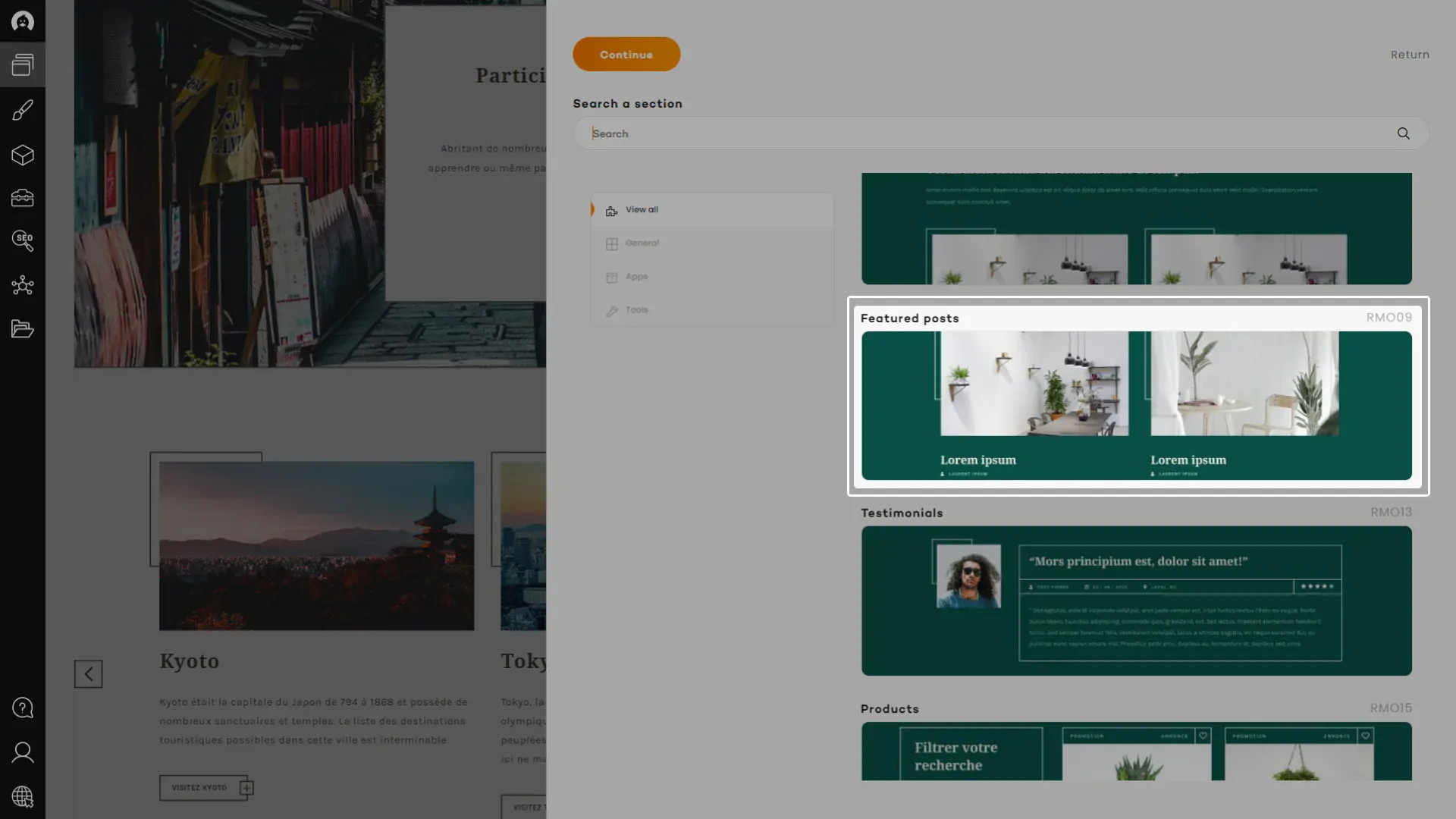Click the network nodes icon
This screenshot has width=1456, height=819.
23,285
